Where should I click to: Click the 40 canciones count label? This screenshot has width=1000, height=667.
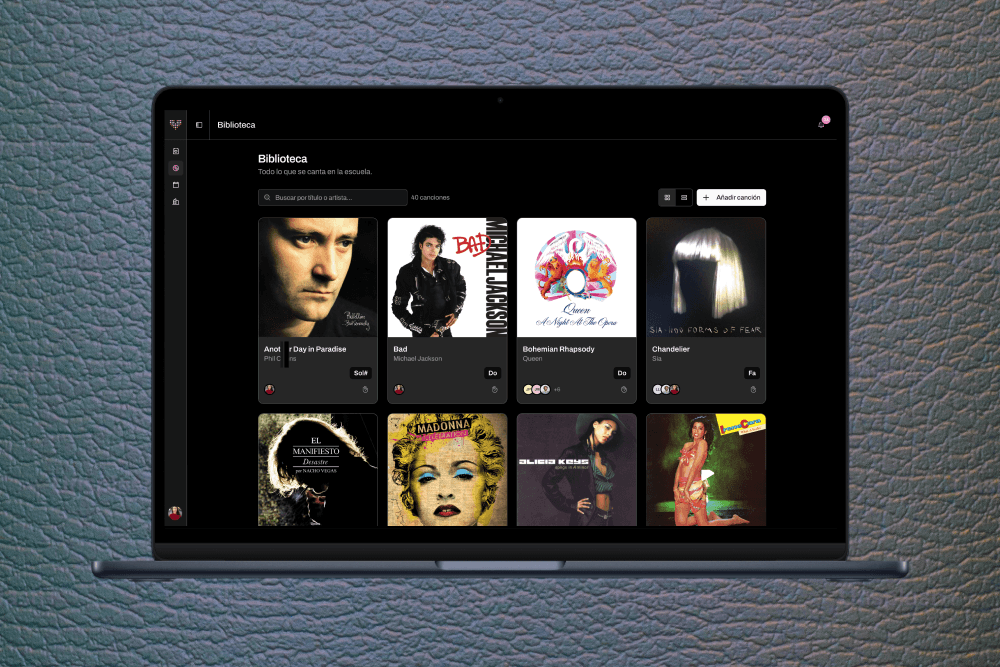pyautogui.click(x=430, y=198)
